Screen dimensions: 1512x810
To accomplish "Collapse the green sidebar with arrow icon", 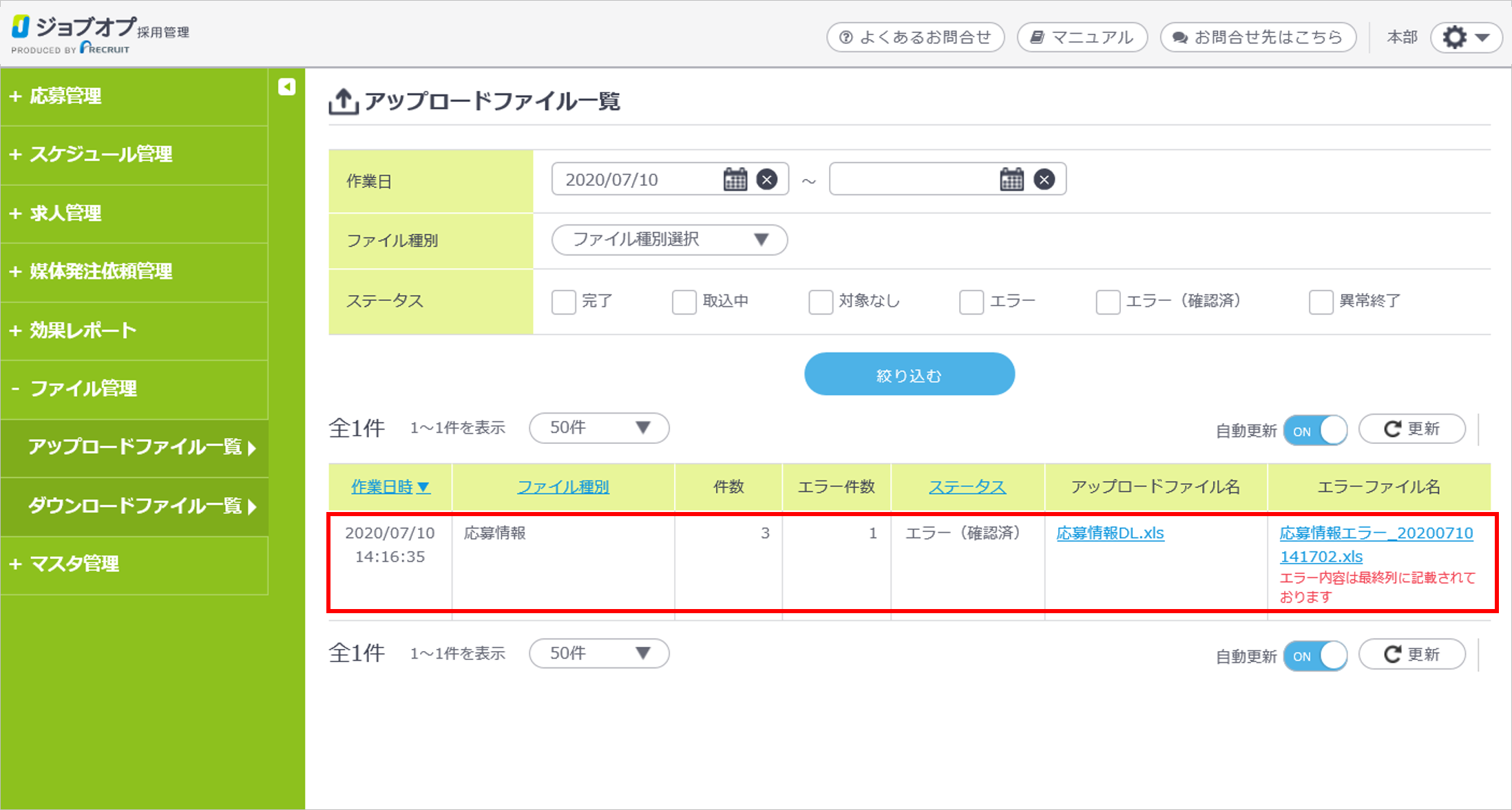I will (x=286, y=87).
